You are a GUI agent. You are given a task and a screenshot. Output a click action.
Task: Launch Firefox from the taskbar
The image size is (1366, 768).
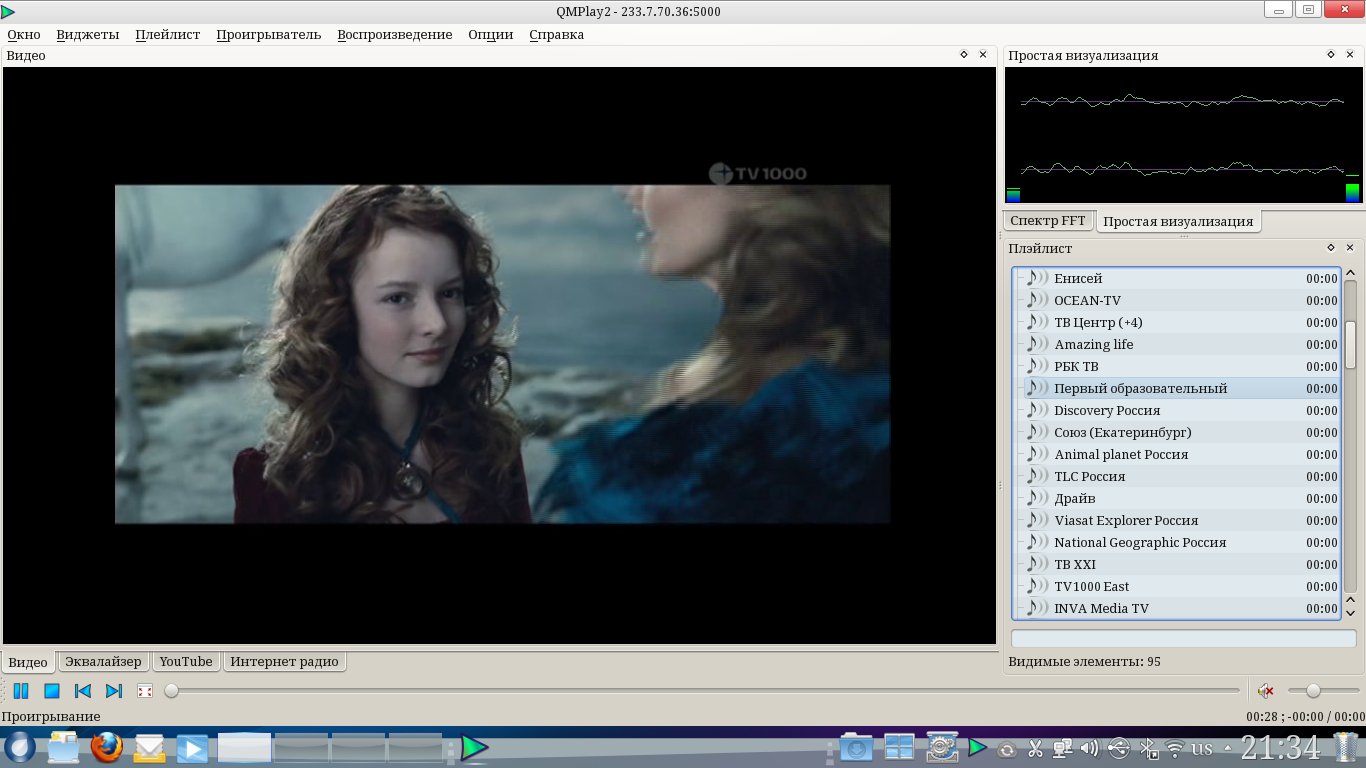click(x=106, y=747)
